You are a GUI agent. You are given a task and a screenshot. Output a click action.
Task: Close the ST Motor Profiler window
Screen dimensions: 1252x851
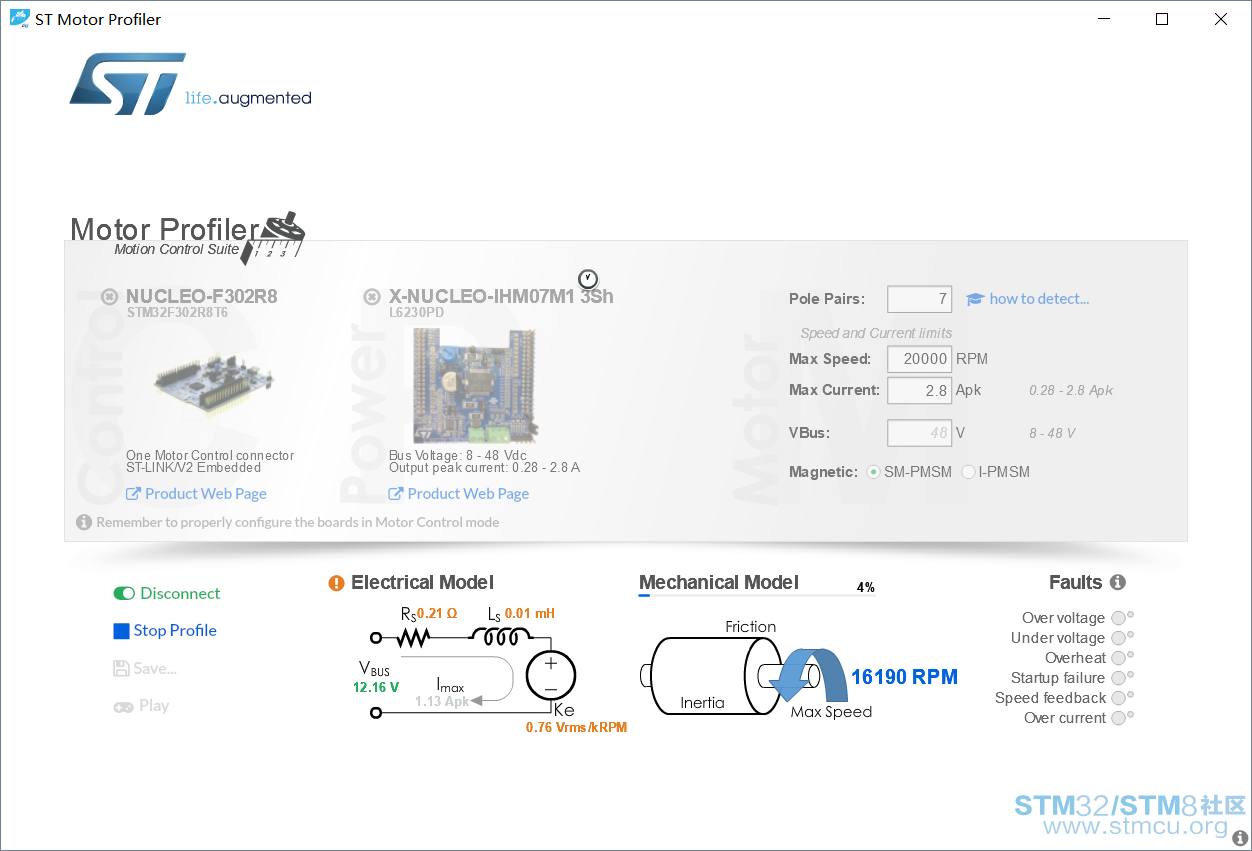tap(1221, 19)
